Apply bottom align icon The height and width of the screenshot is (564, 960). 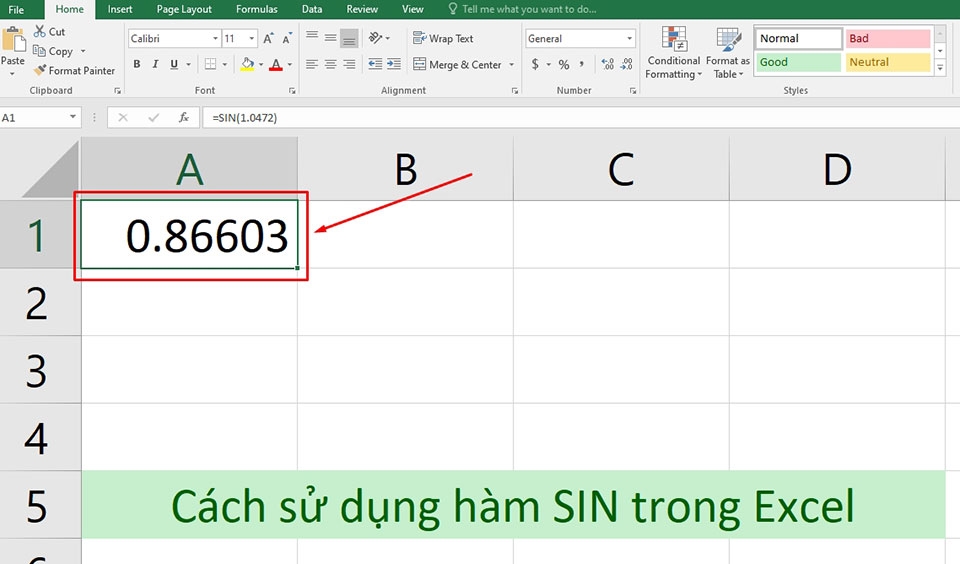(x=349, y=38)
